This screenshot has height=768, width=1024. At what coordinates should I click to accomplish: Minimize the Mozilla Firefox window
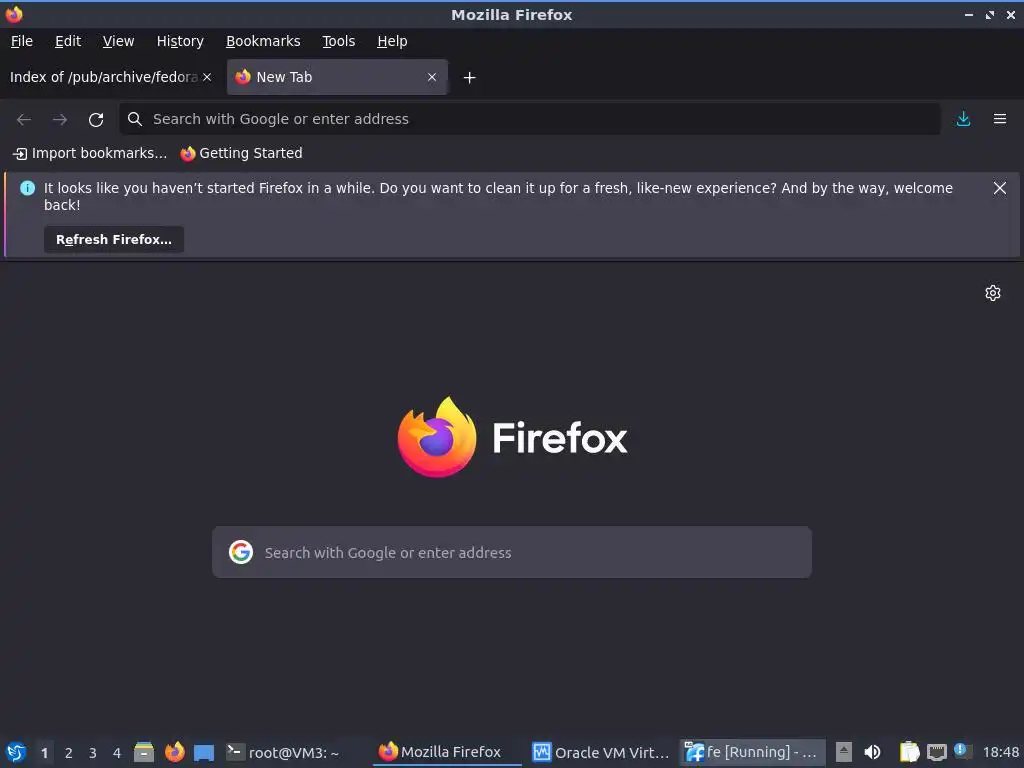pyautogui.click(x=968, y=14)
